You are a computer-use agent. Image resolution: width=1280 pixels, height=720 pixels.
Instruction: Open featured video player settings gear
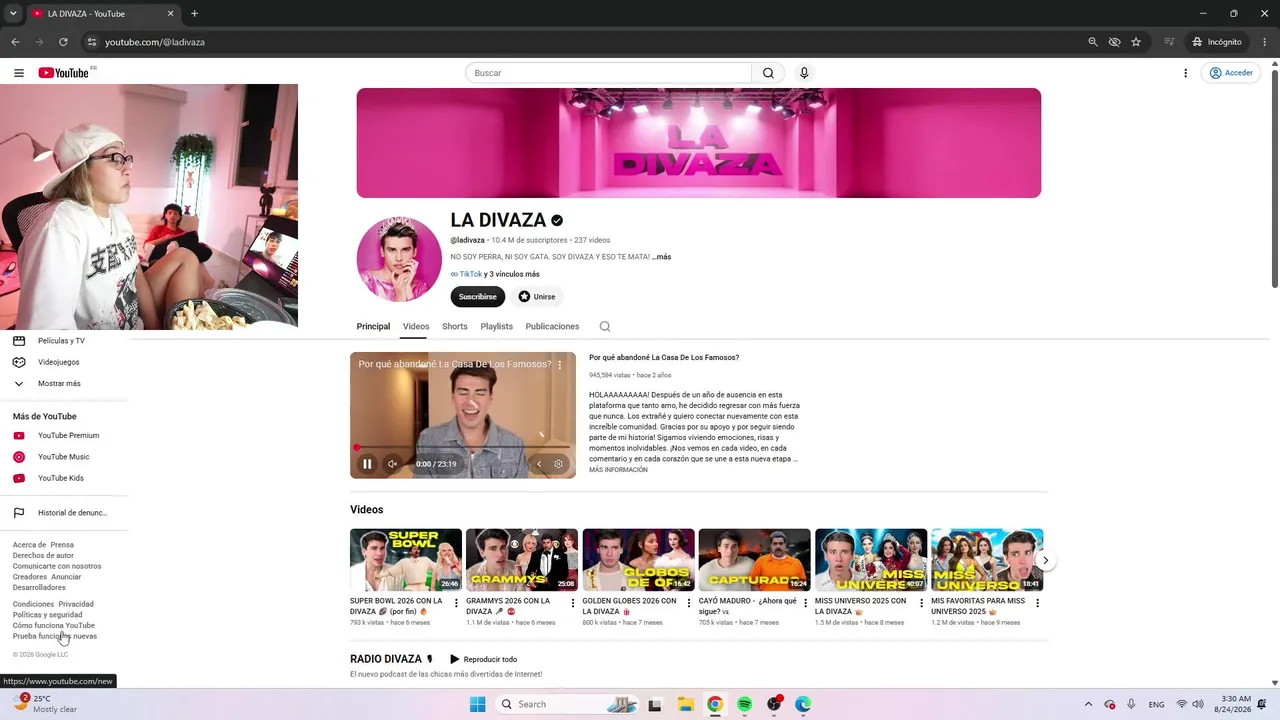pyautogui.click(x=558, y=464)
